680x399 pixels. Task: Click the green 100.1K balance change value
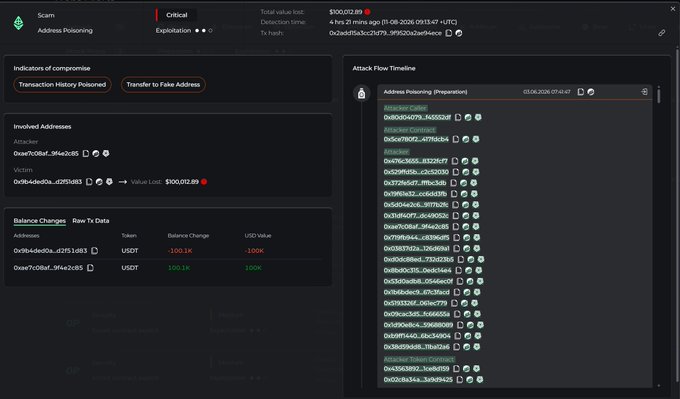179,268
